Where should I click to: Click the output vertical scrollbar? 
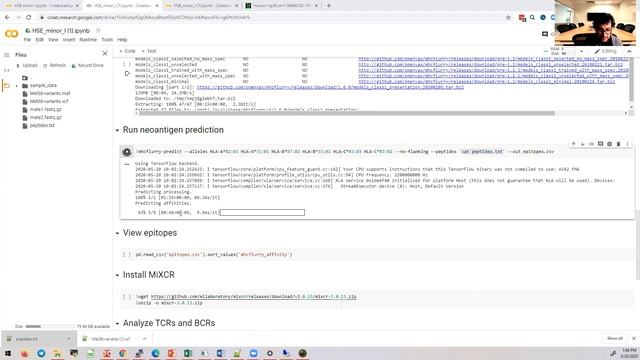coord(631,80)
